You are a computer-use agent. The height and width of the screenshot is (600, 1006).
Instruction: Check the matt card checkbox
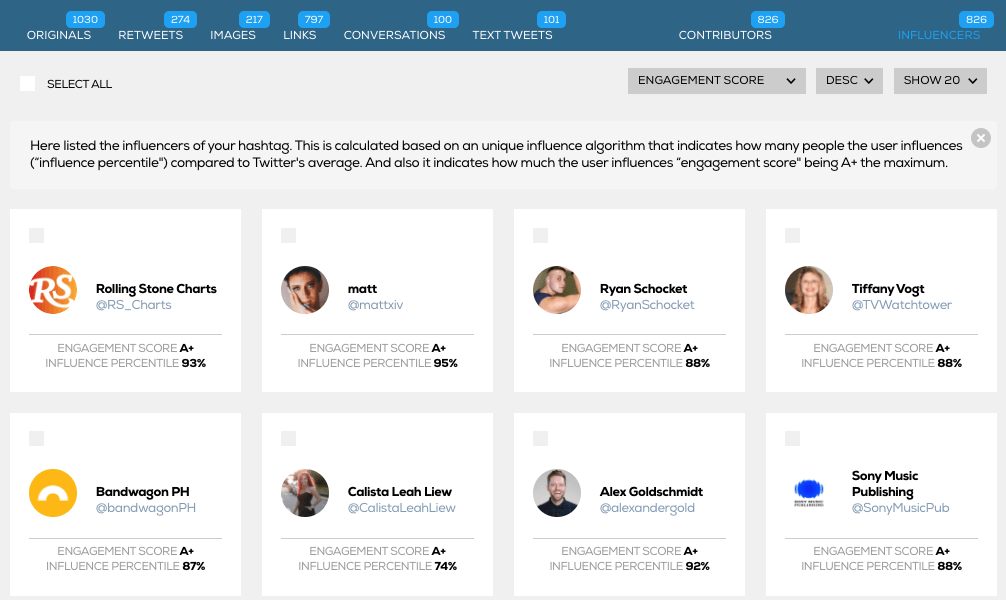click(x=289, y=236)
